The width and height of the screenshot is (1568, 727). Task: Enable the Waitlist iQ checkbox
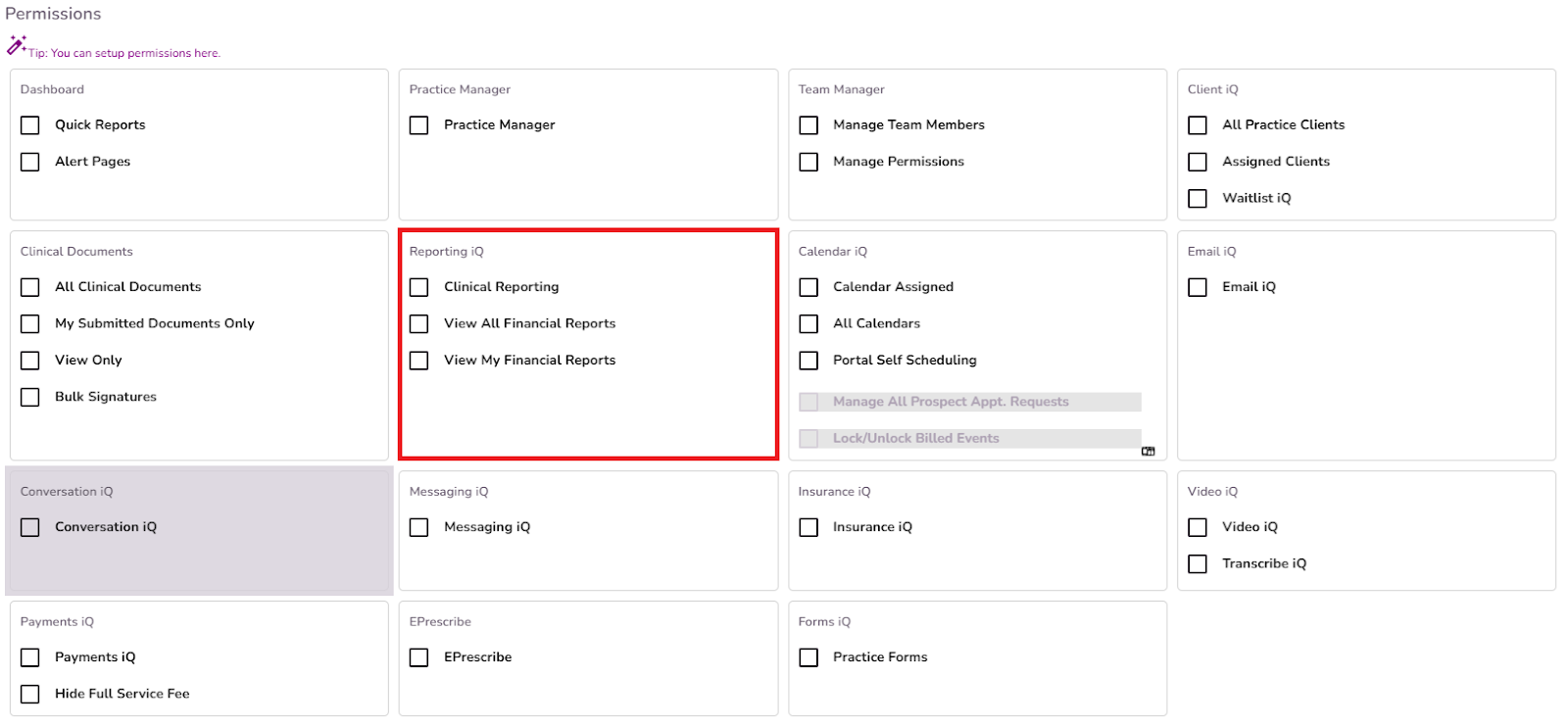[x=1198, y=199]
